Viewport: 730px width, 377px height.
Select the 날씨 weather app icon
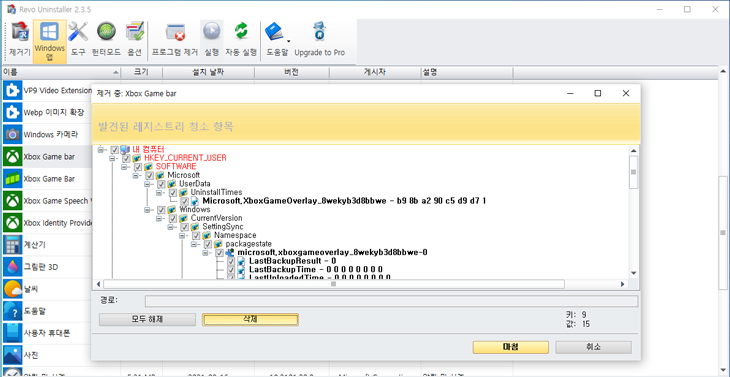12,289
